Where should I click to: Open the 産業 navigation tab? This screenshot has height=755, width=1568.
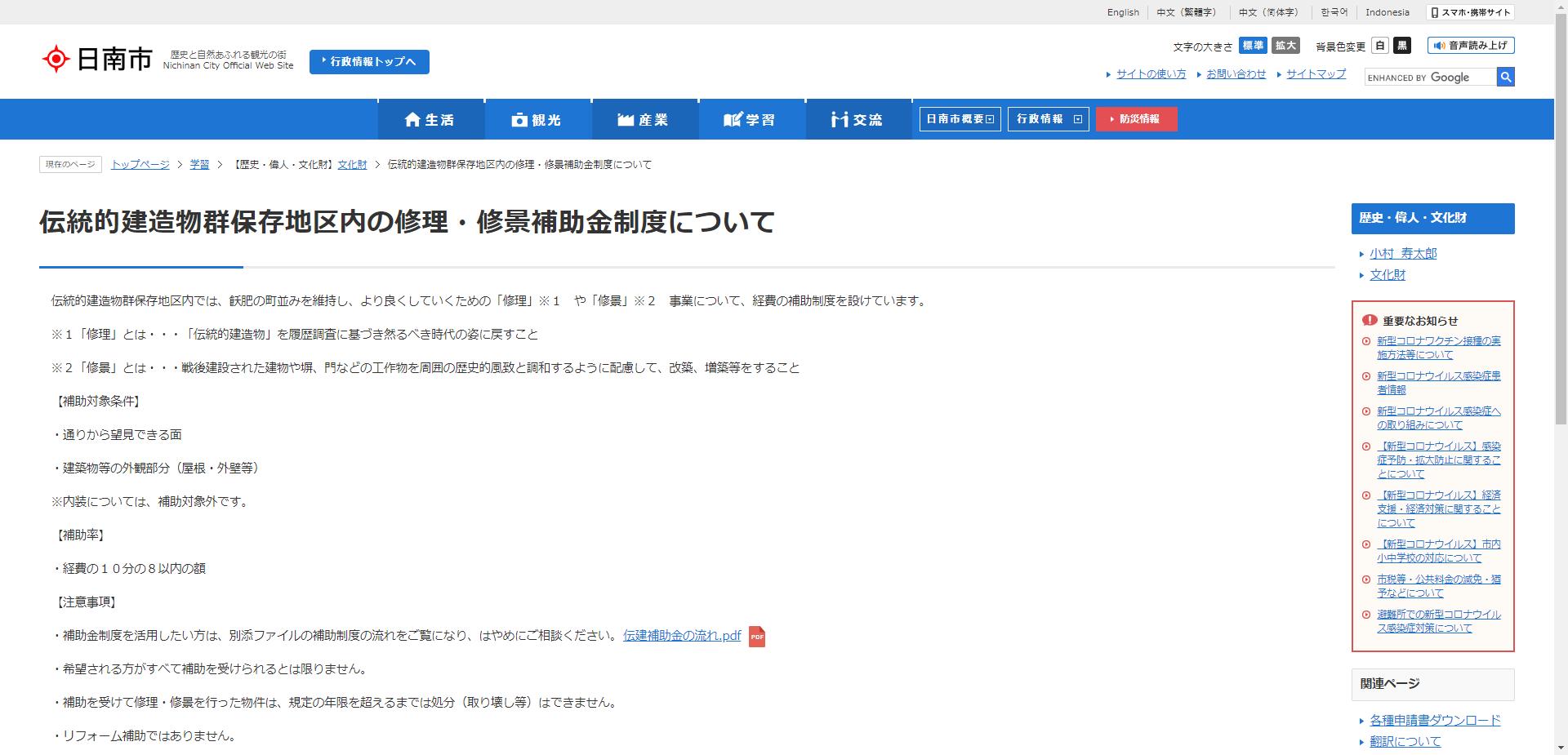[644, 119]
